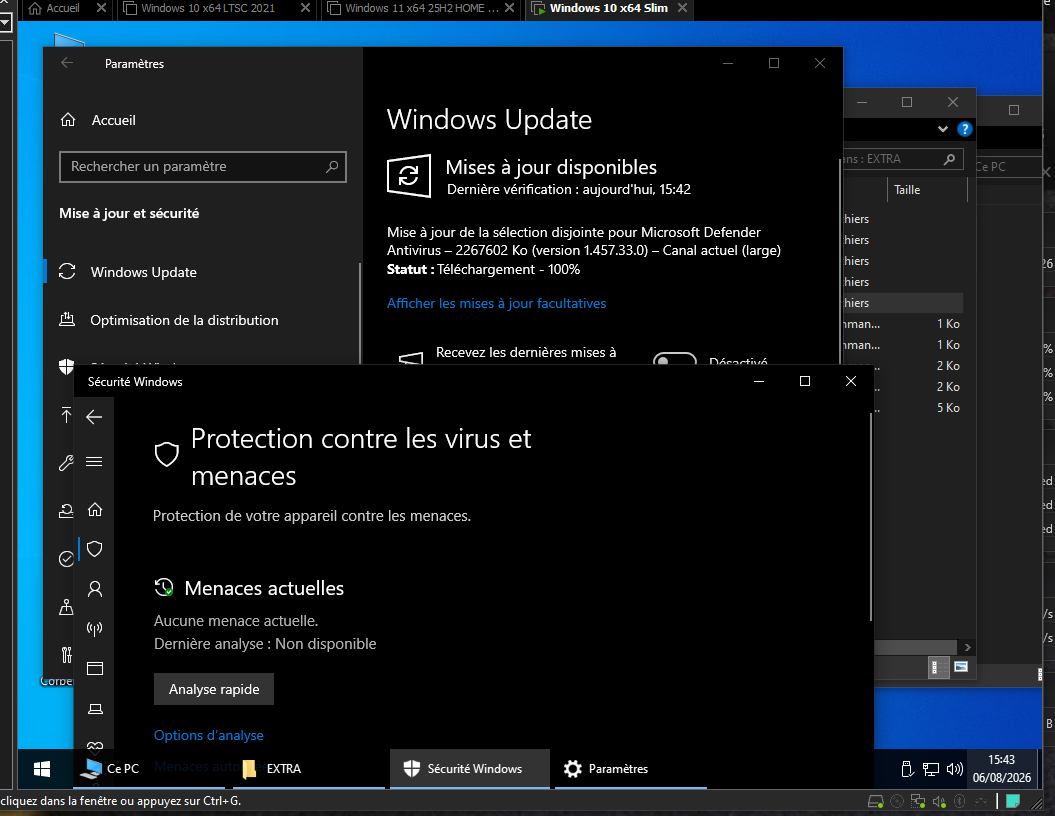This screenshot has width=1055, height=816.
Task: Open account protection person icon in Sécurité Windows
Action: click(95, 589)
